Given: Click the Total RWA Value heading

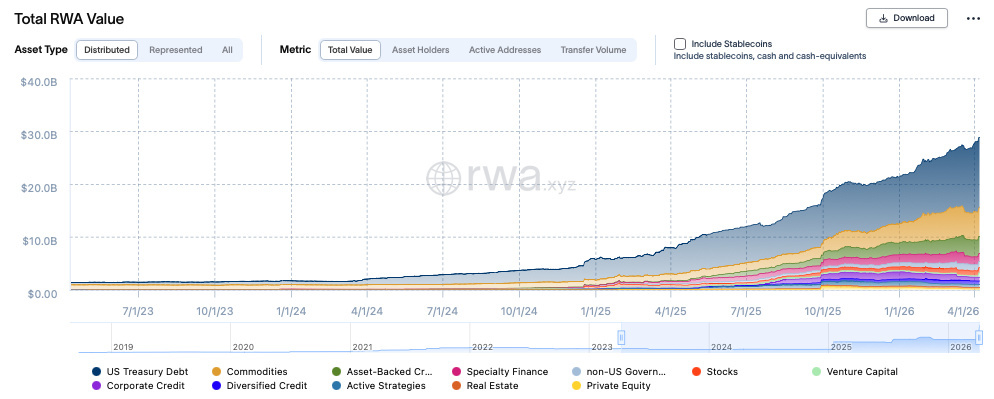Looking at the screenshot, I should (x=69, y=19).
